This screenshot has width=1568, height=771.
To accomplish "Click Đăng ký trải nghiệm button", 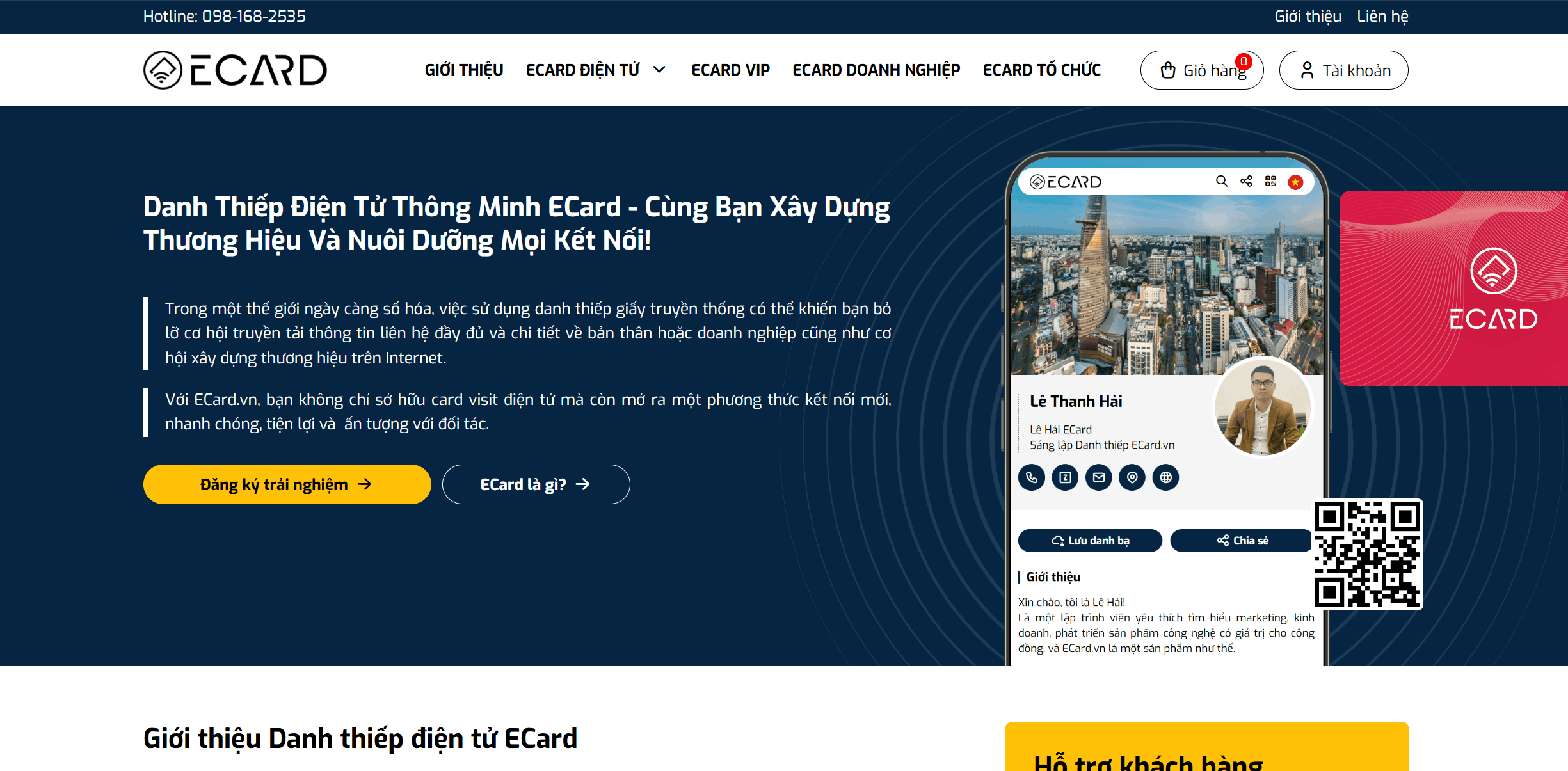I will click(x=287, y=484).
